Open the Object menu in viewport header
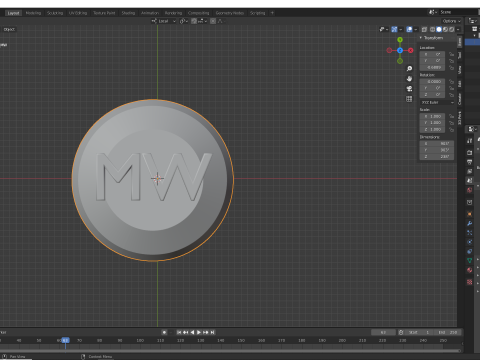 pyautogui.click(x=9, y=29)
